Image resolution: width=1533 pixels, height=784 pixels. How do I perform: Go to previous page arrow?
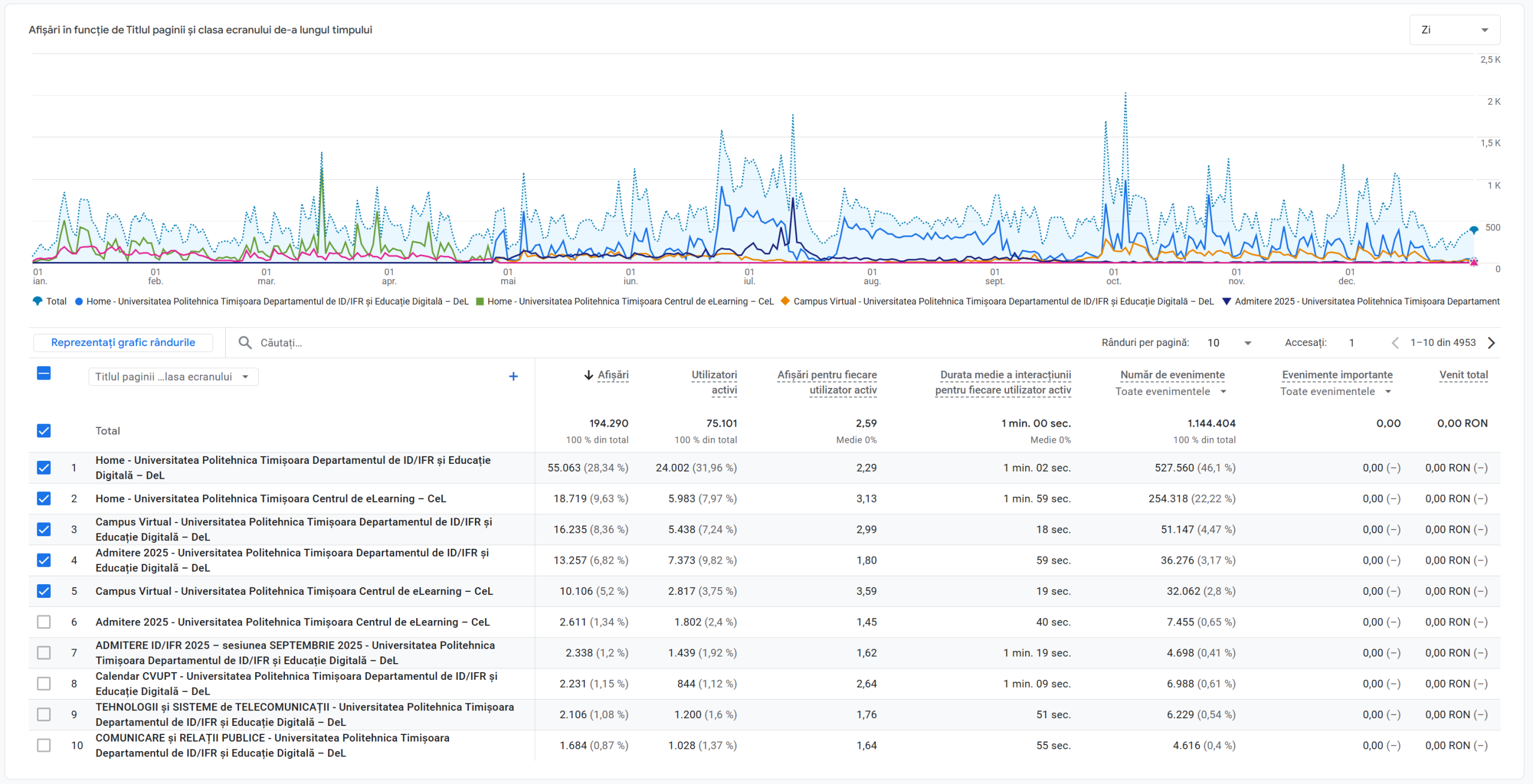point(1395,342)
